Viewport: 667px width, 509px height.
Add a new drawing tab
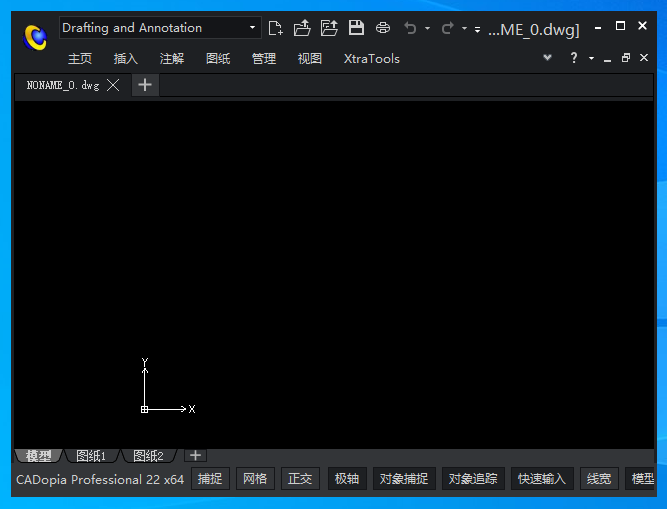tap(145, 85)
